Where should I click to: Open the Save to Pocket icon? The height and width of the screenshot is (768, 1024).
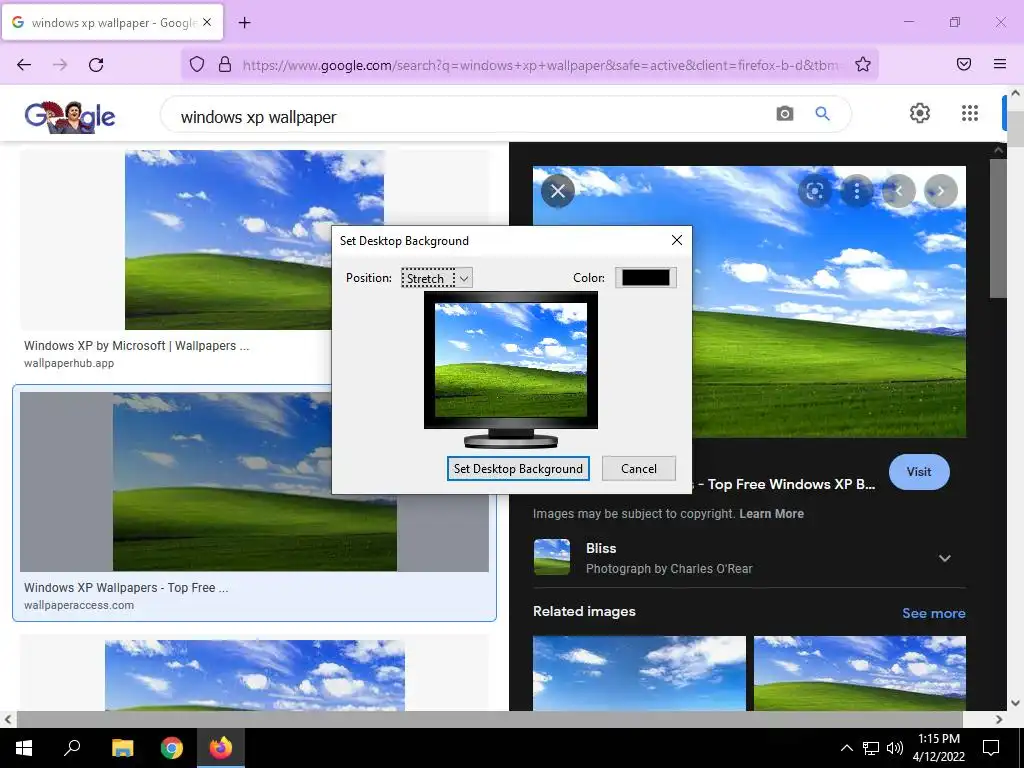964,64
